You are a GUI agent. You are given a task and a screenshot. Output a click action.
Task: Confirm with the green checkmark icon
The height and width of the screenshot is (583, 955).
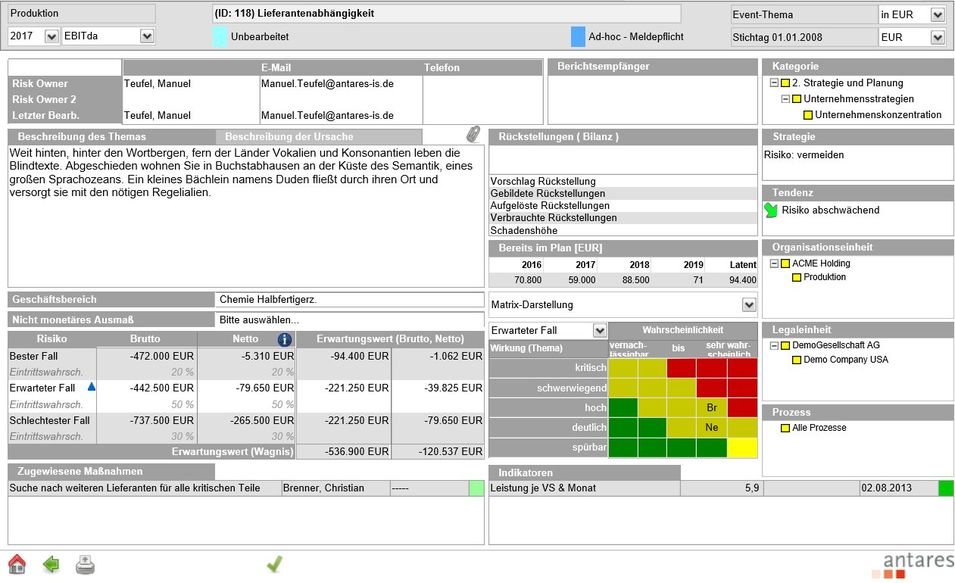tap(275, 562)
